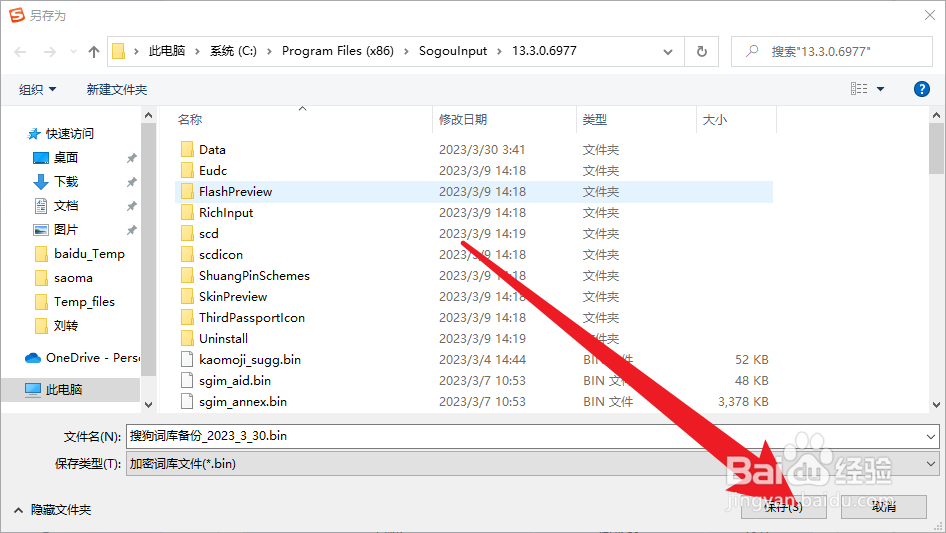Select the Eudc folder
The width and height of the screenshot is (946, 533).
pos(213,170)
